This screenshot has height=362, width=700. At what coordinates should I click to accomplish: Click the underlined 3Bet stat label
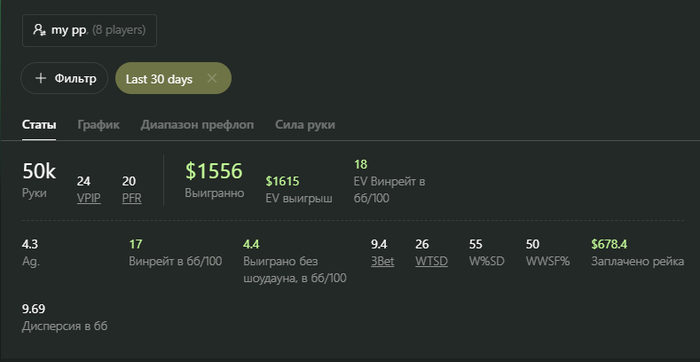(383, 261)
